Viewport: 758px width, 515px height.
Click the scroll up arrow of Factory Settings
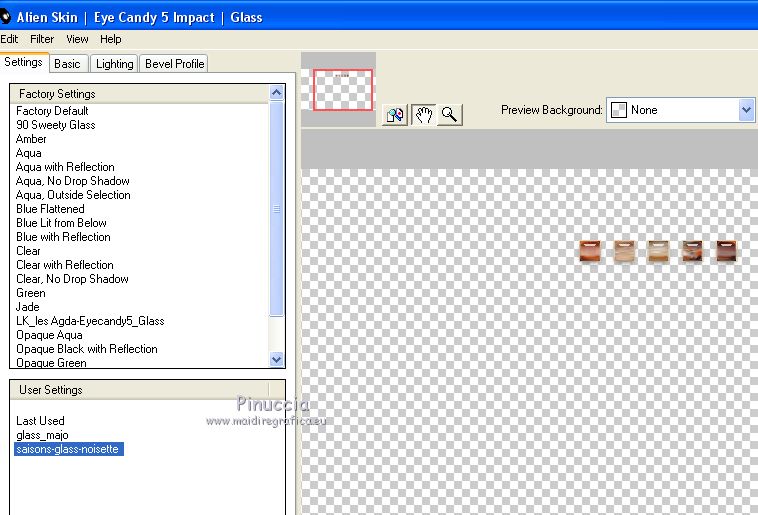click(277, 92)
